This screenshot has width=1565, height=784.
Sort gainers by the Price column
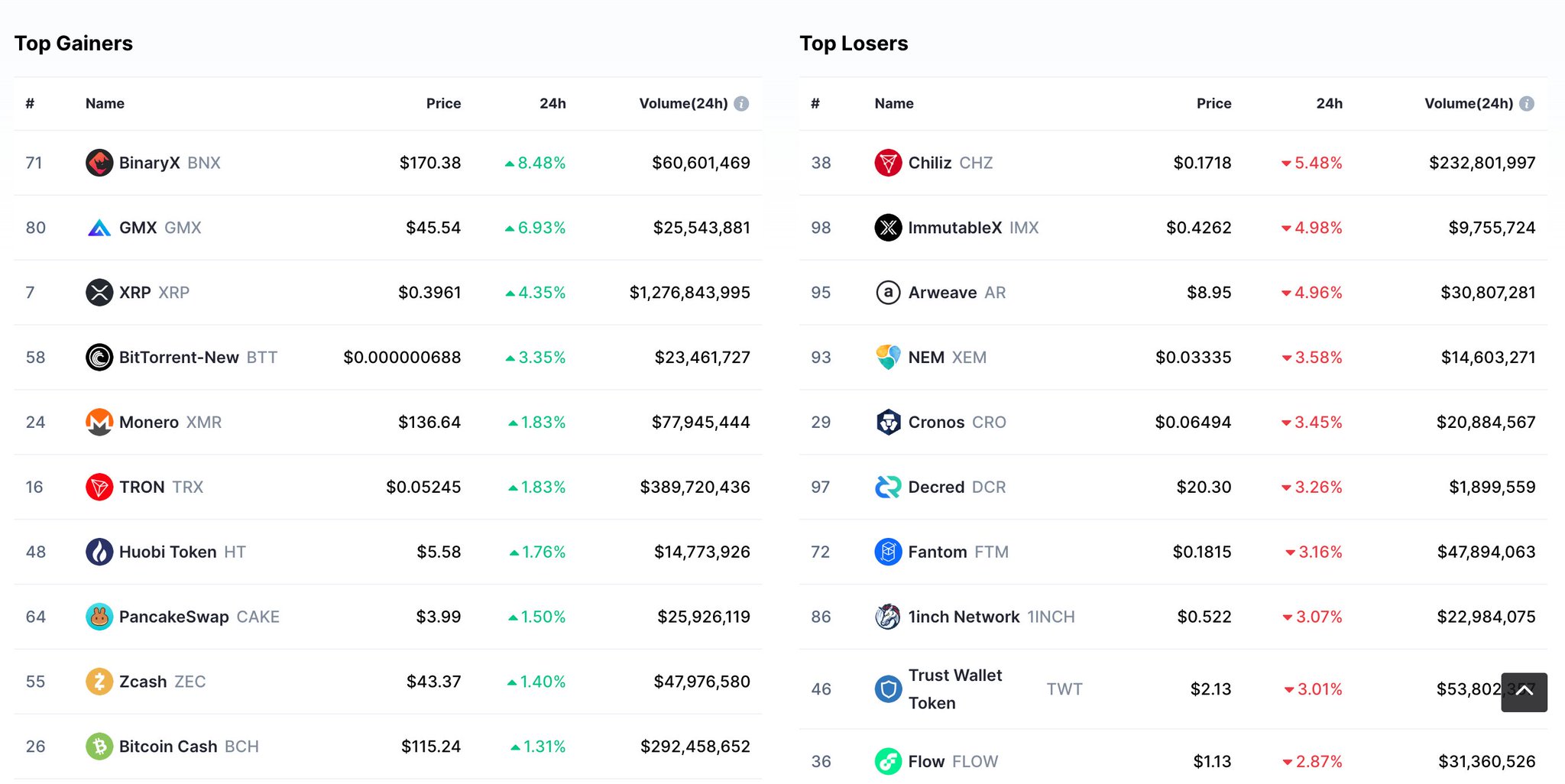(x=443, y=103)
